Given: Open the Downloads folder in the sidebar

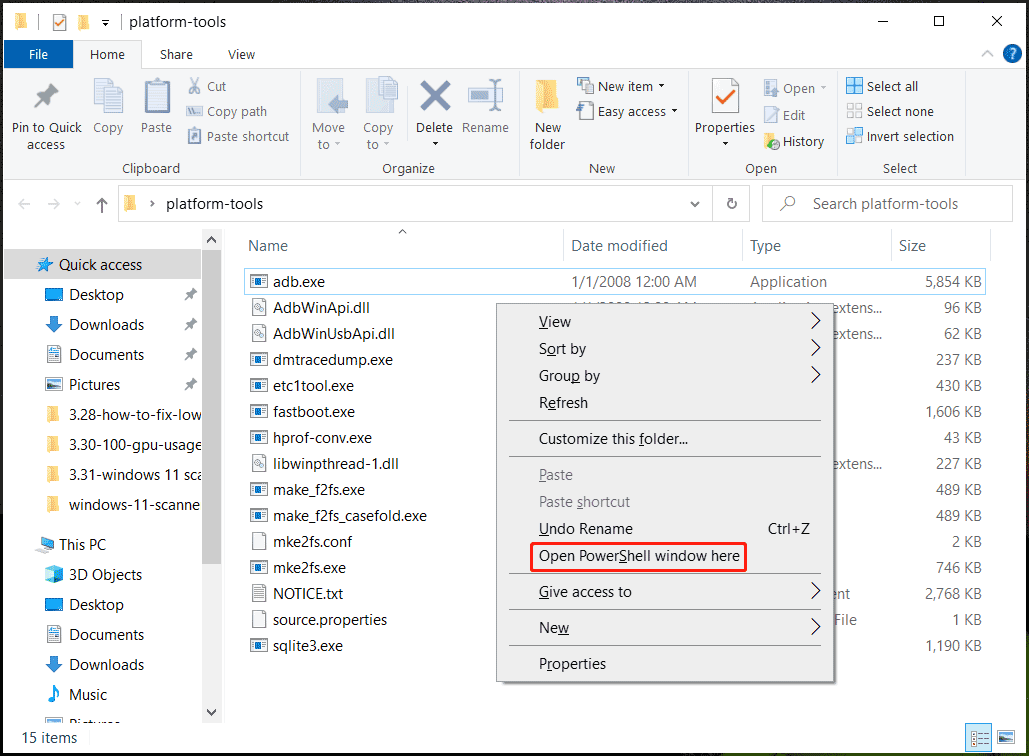Looking at the screenshot, I should tap(104, 324).
